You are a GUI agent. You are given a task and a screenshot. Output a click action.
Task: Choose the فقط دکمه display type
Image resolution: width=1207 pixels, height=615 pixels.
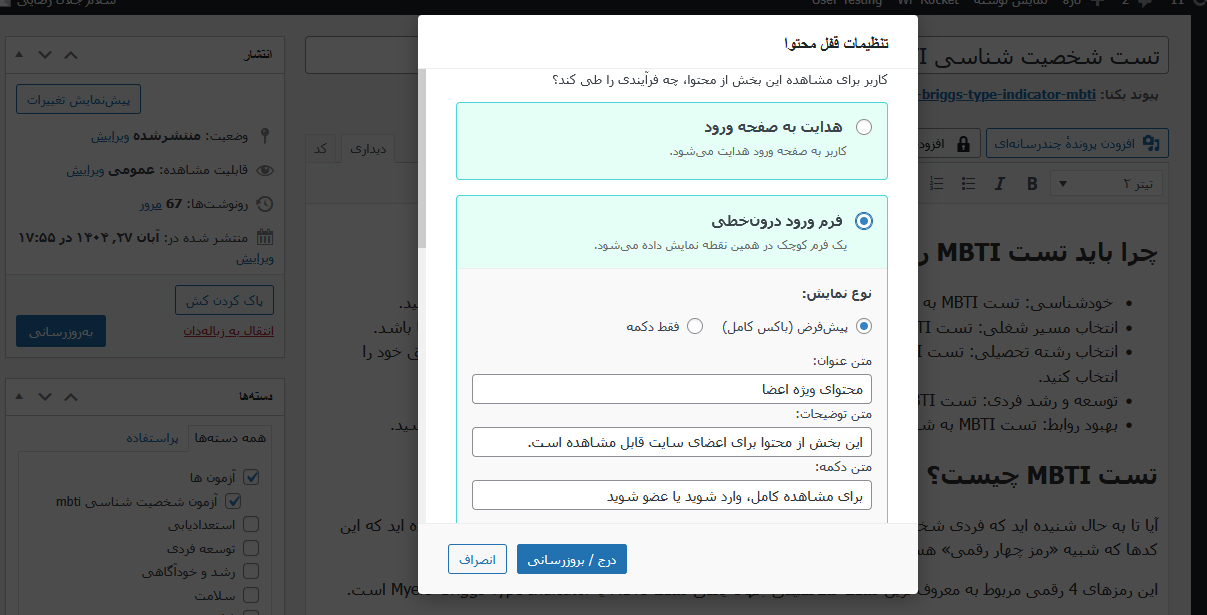point(695,326)
